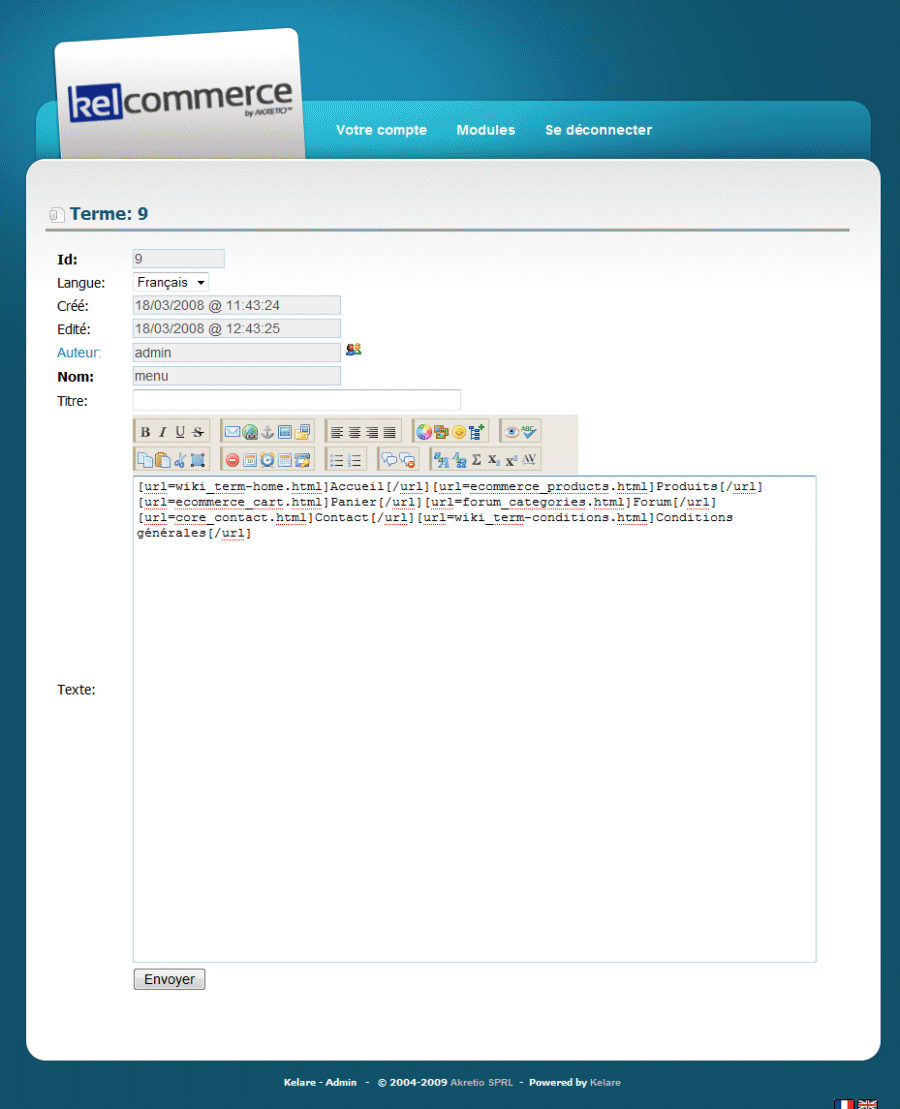The width and height of the screenshot is (900, 1109).
Task: Open the Modules menu
Action: pos(486,130)
